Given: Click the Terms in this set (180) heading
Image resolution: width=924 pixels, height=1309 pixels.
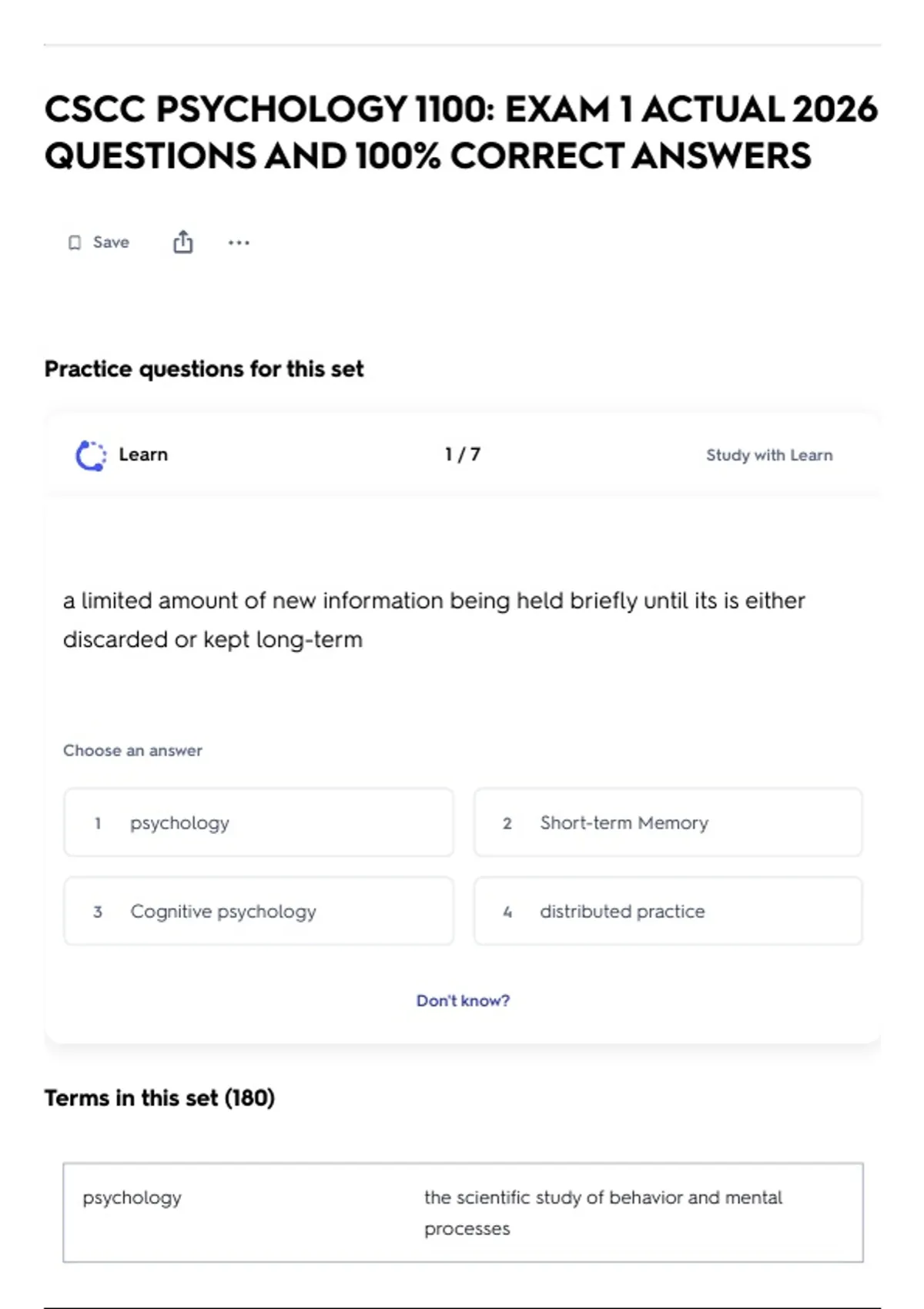Looking at the screenshot, I should pyautogui.click(x=159, y=1097).
